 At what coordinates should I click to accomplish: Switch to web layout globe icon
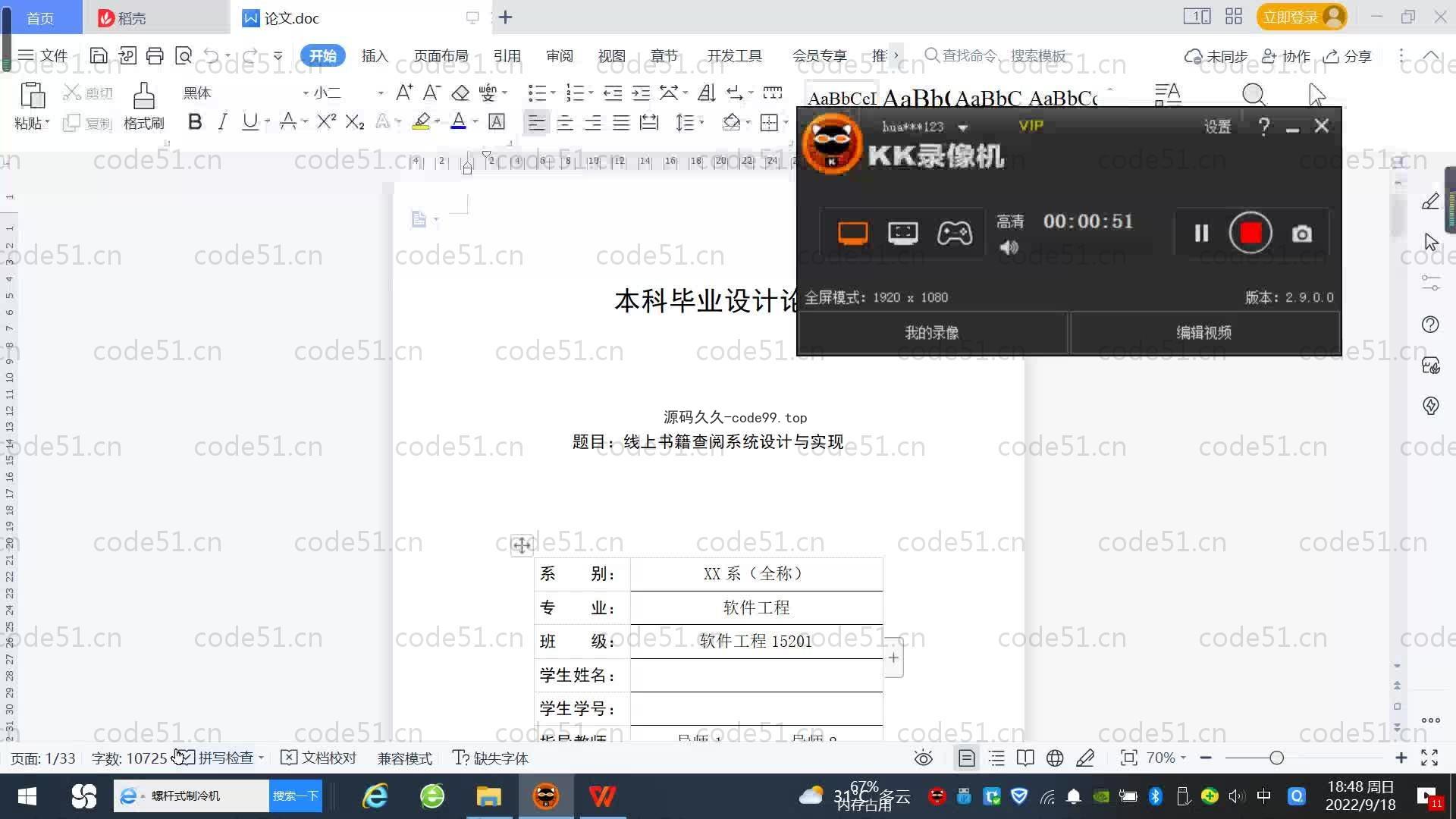(1055, 758)
